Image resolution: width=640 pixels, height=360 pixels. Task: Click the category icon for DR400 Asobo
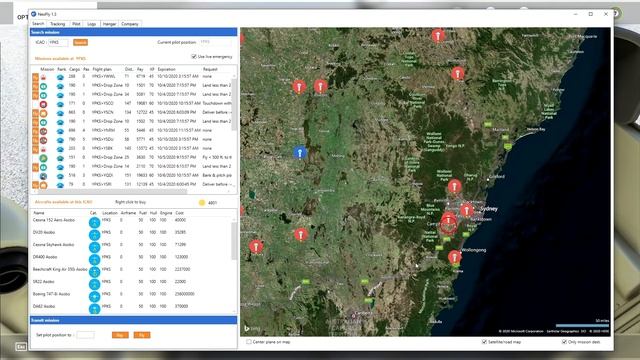coord(94,259)
